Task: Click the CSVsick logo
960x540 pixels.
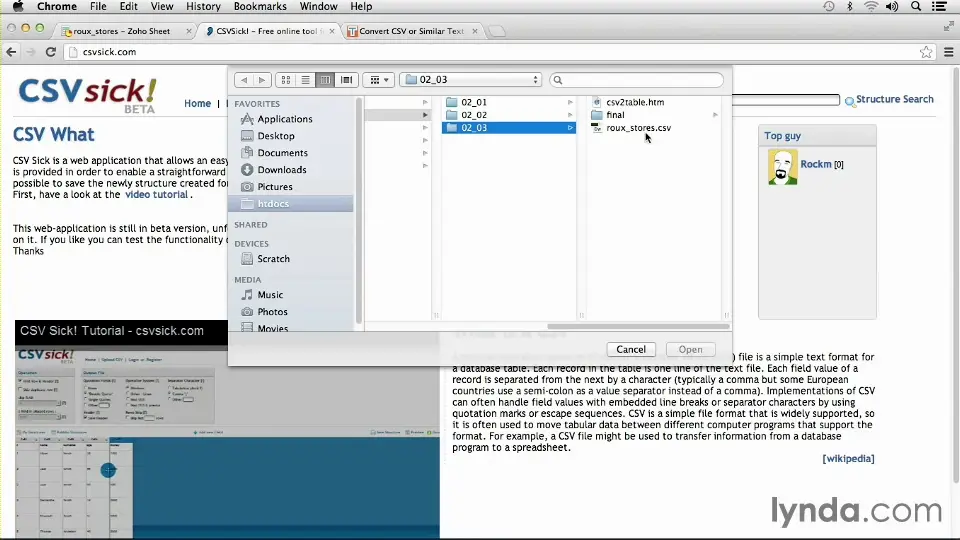Action: pos(87,96)
